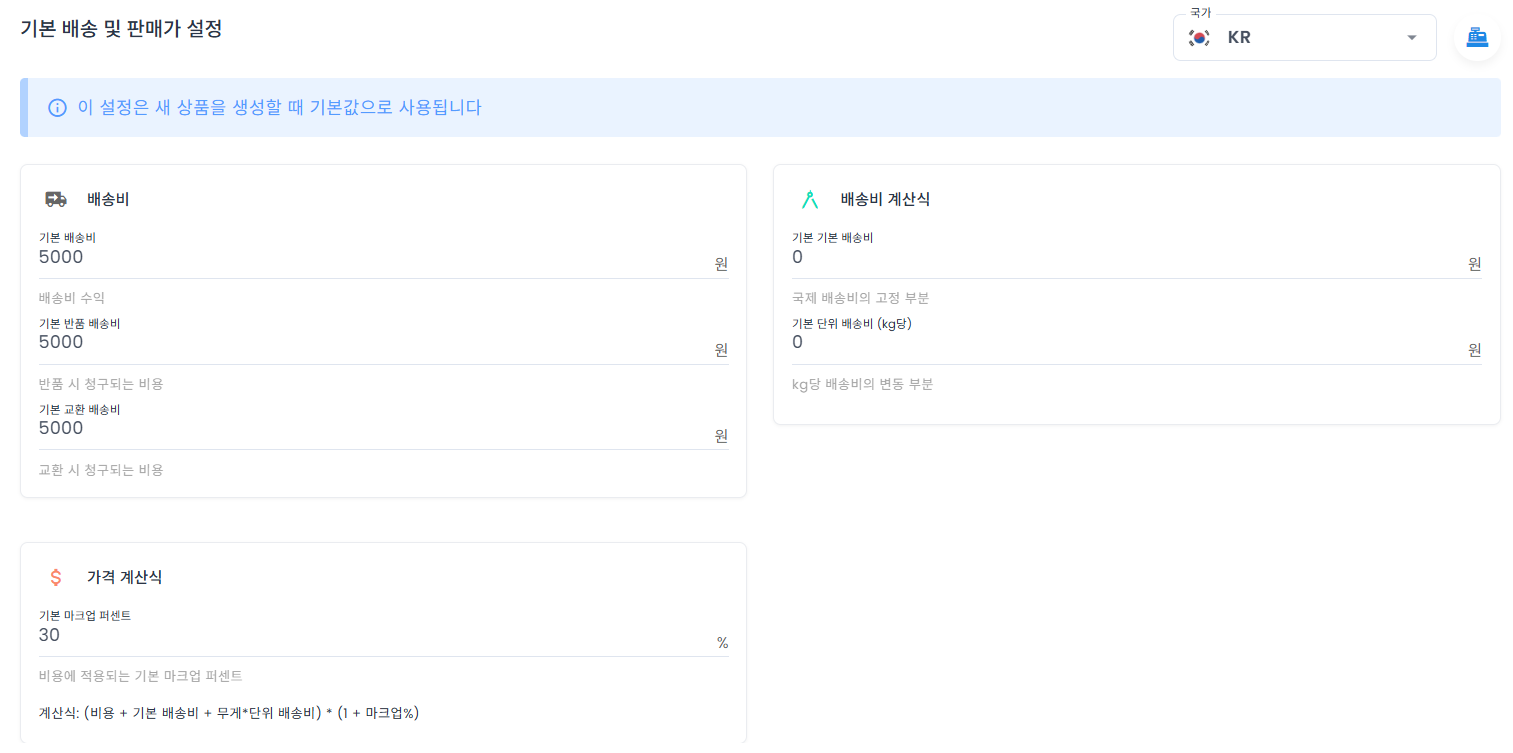
Task: Open the 국가 country dropdown
Action: click(1305, 38)
